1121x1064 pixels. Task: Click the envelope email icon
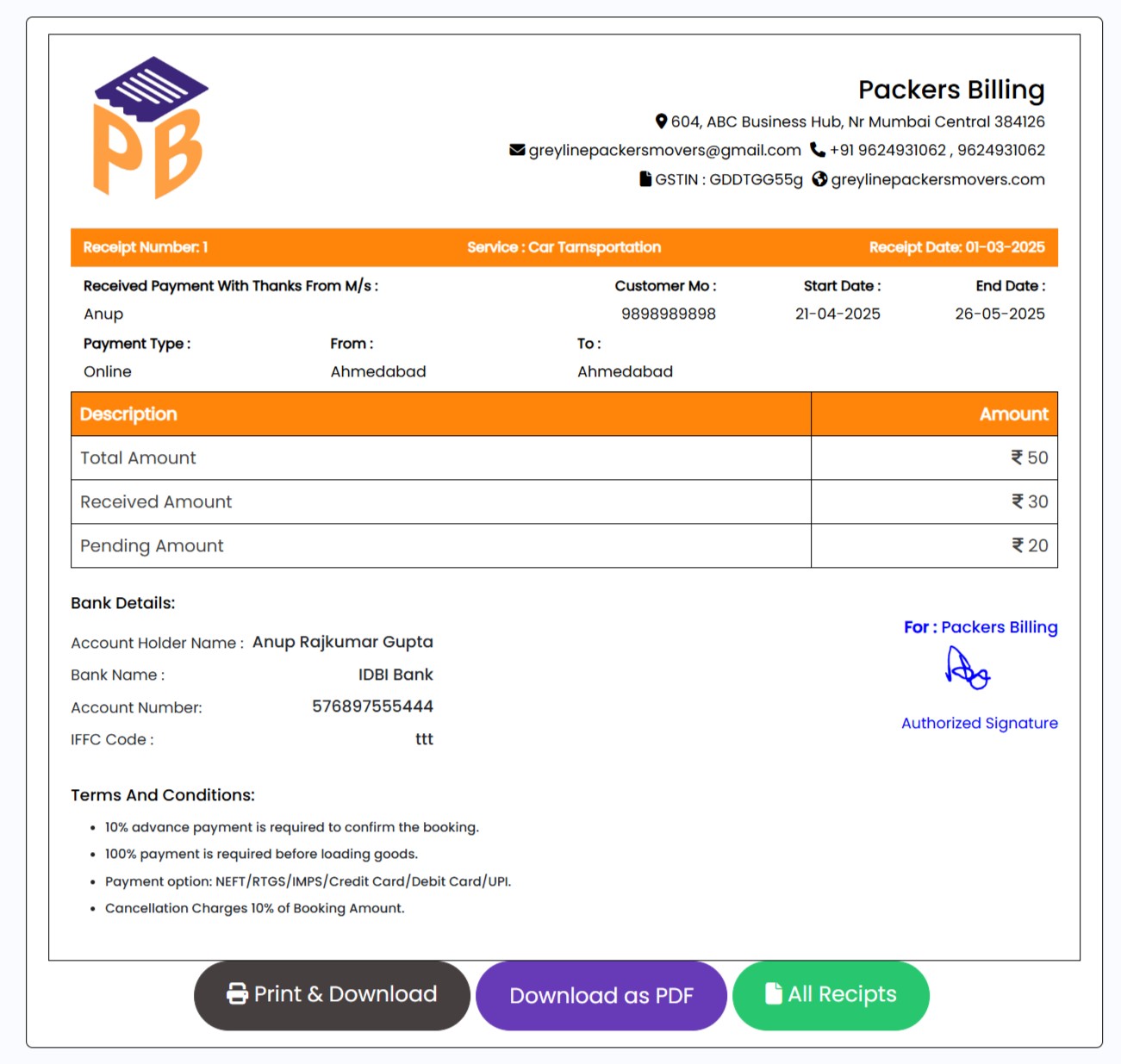517,150
